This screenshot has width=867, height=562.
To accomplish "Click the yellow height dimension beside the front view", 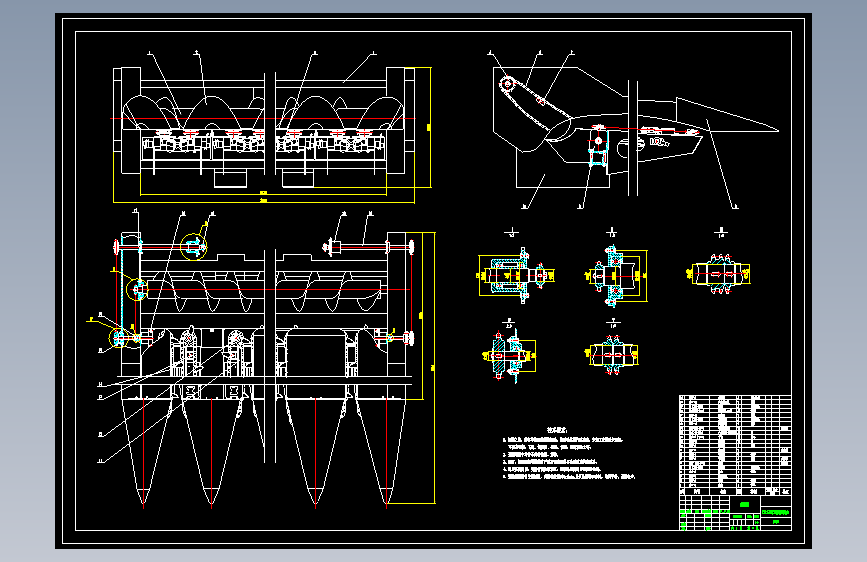I will [429, 127].
